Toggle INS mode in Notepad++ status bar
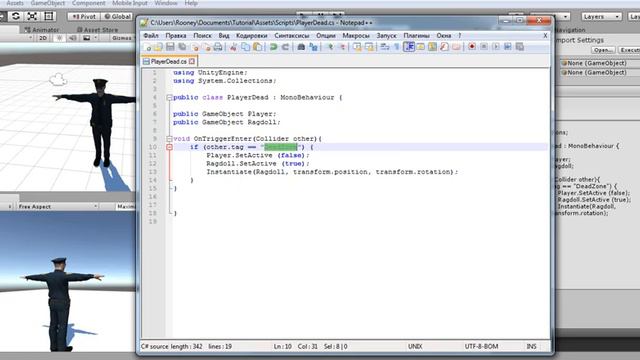 click(531, 347)
